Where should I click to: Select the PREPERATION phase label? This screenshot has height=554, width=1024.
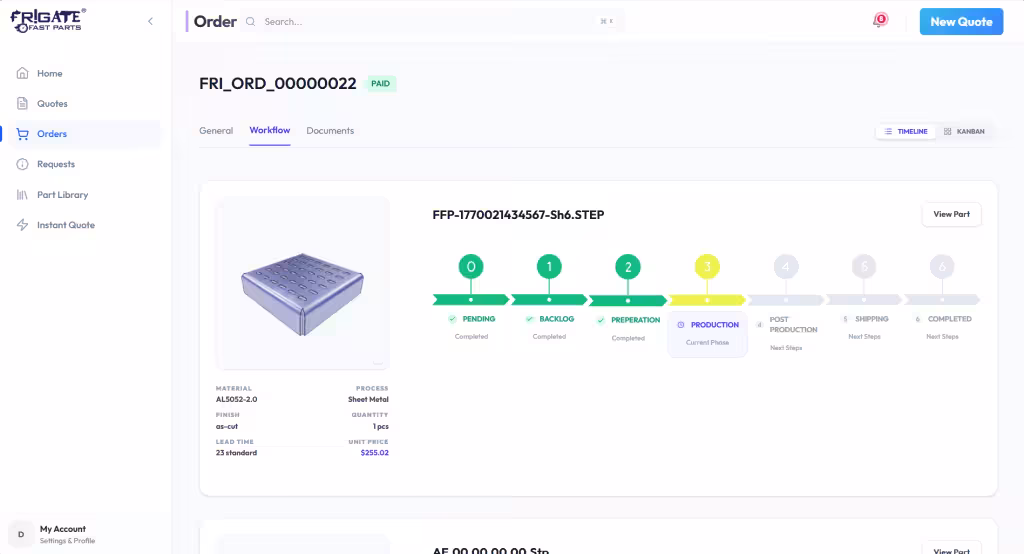[x=635, y=320]
